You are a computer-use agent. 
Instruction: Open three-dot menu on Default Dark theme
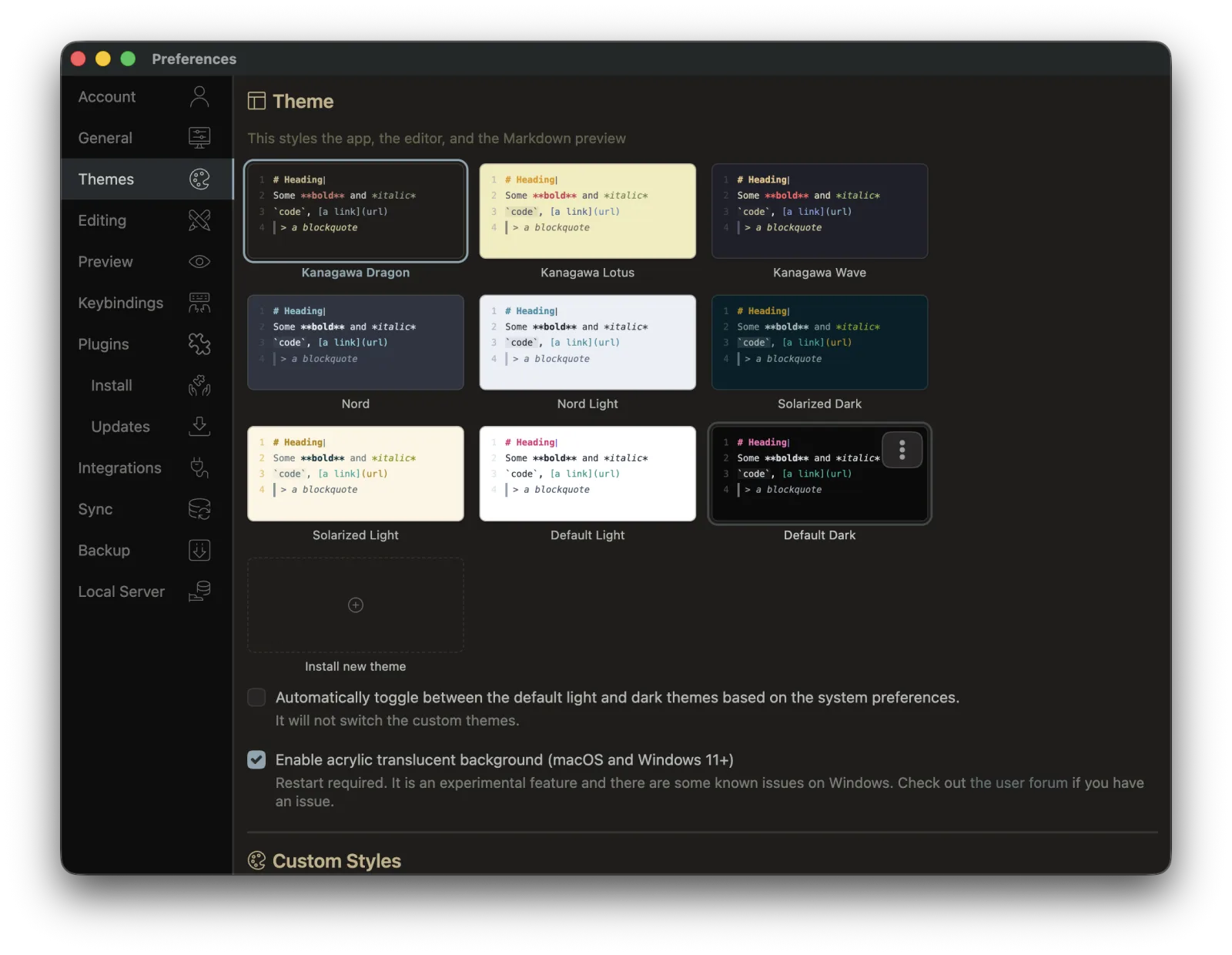point(902,450)
